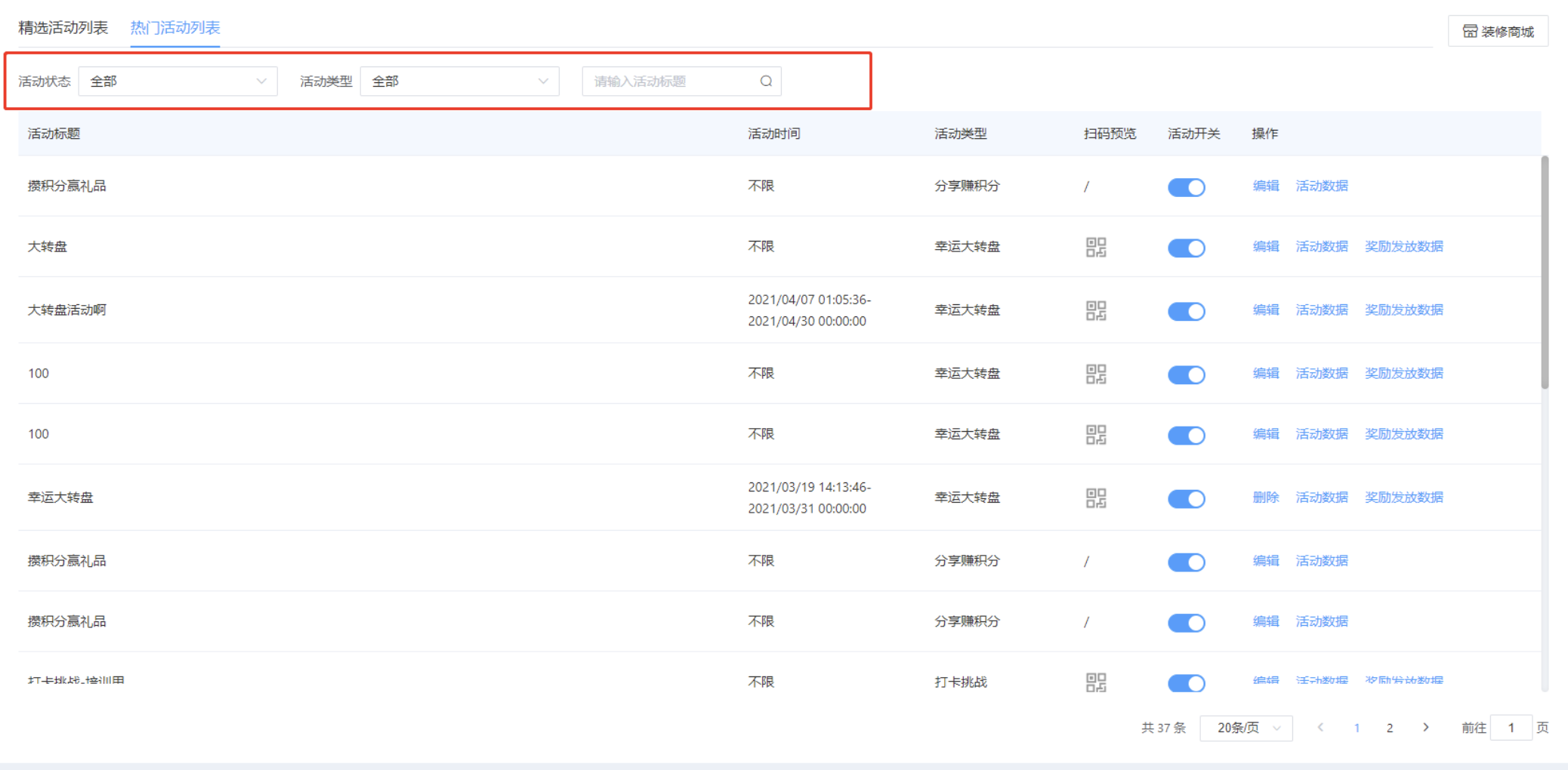Click previous page arrow in pagination
This screenshot has height=770, width=1568.
coord(1320,728)
